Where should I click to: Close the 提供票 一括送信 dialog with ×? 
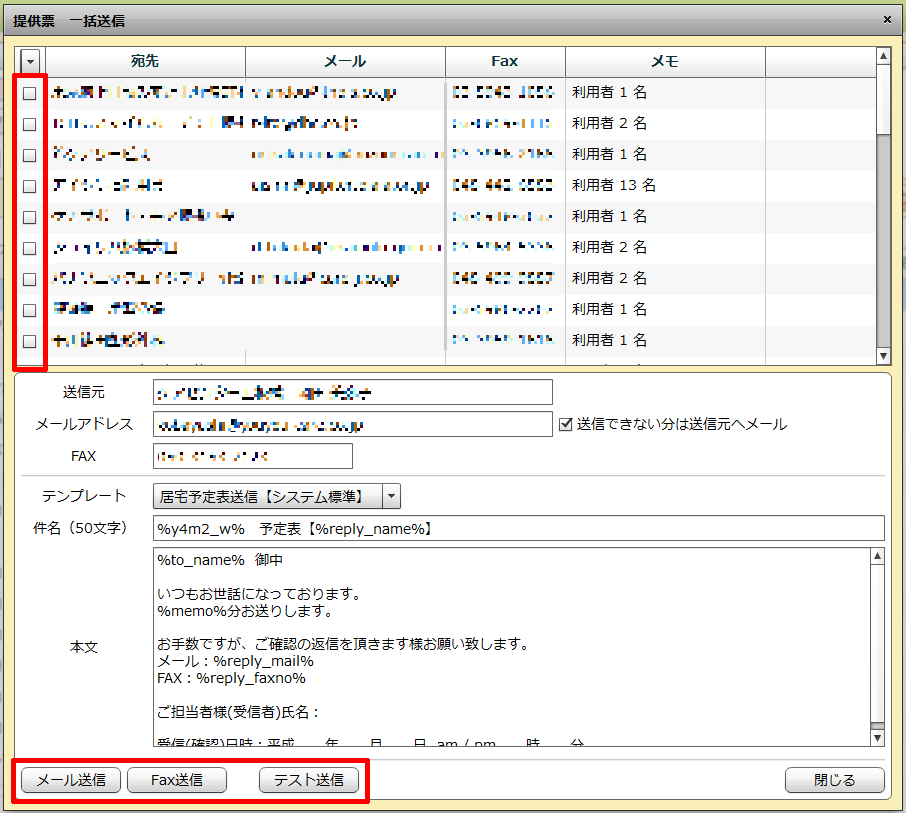click(x=887, y=19)
